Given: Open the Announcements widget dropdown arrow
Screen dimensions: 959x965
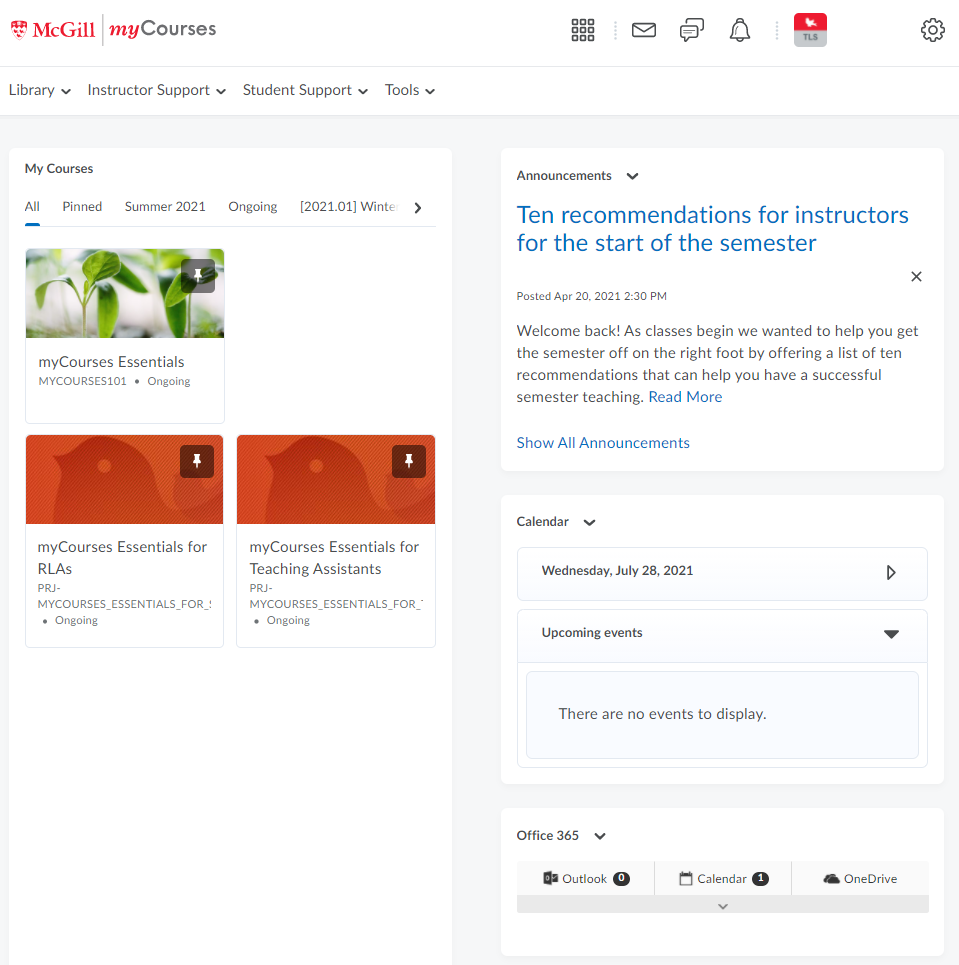Looking at the screenshot, I should [632, 177].
